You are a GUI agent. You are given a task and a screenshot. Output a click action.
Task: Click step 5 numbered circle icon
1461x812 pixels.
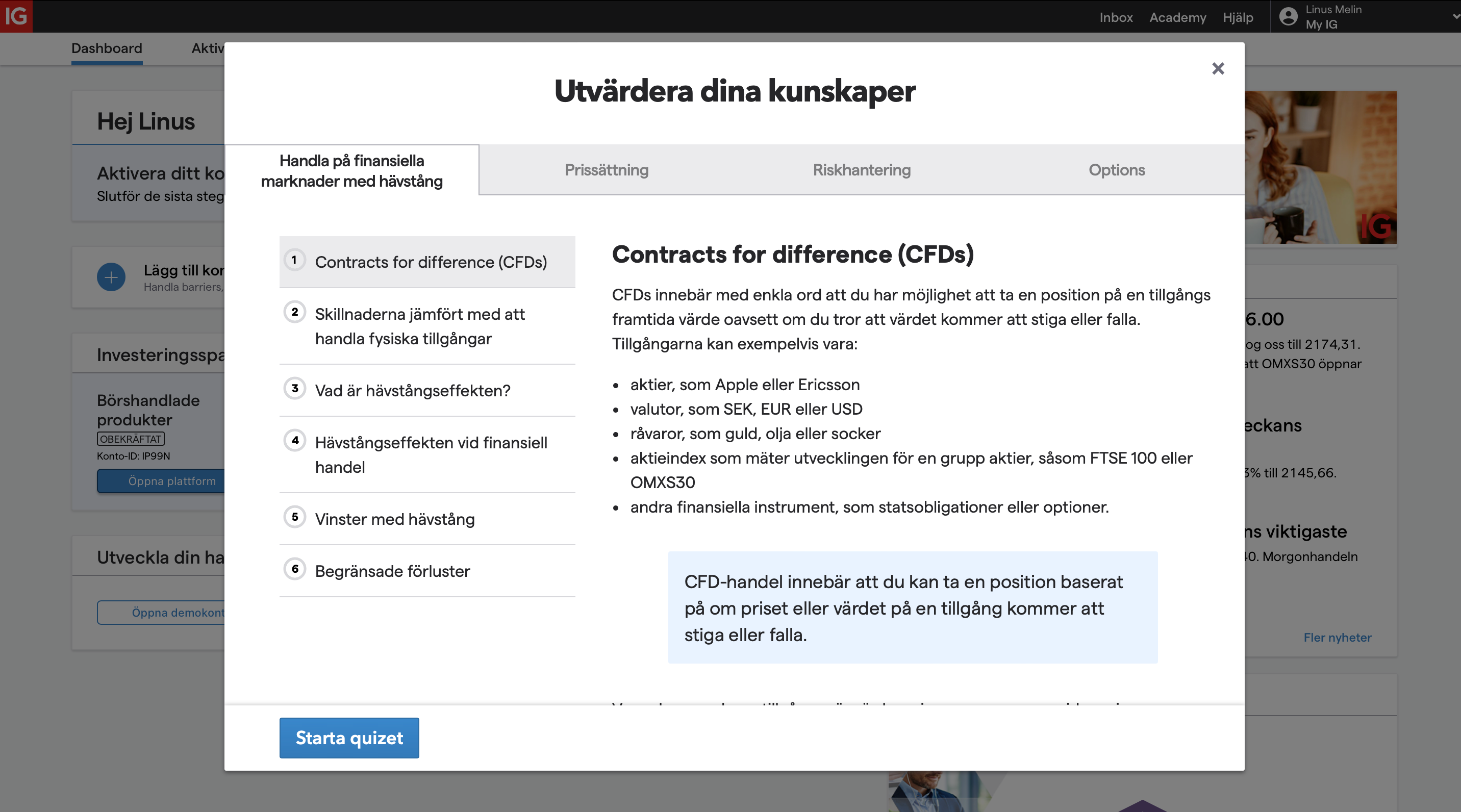point(294,517)
